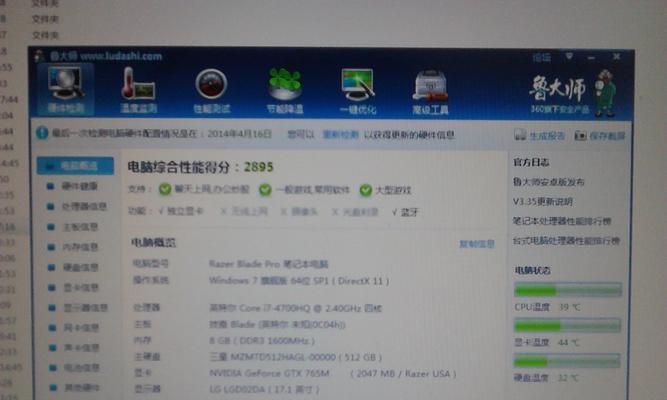Click the CPU温度 green progress bar

(568, 291)
